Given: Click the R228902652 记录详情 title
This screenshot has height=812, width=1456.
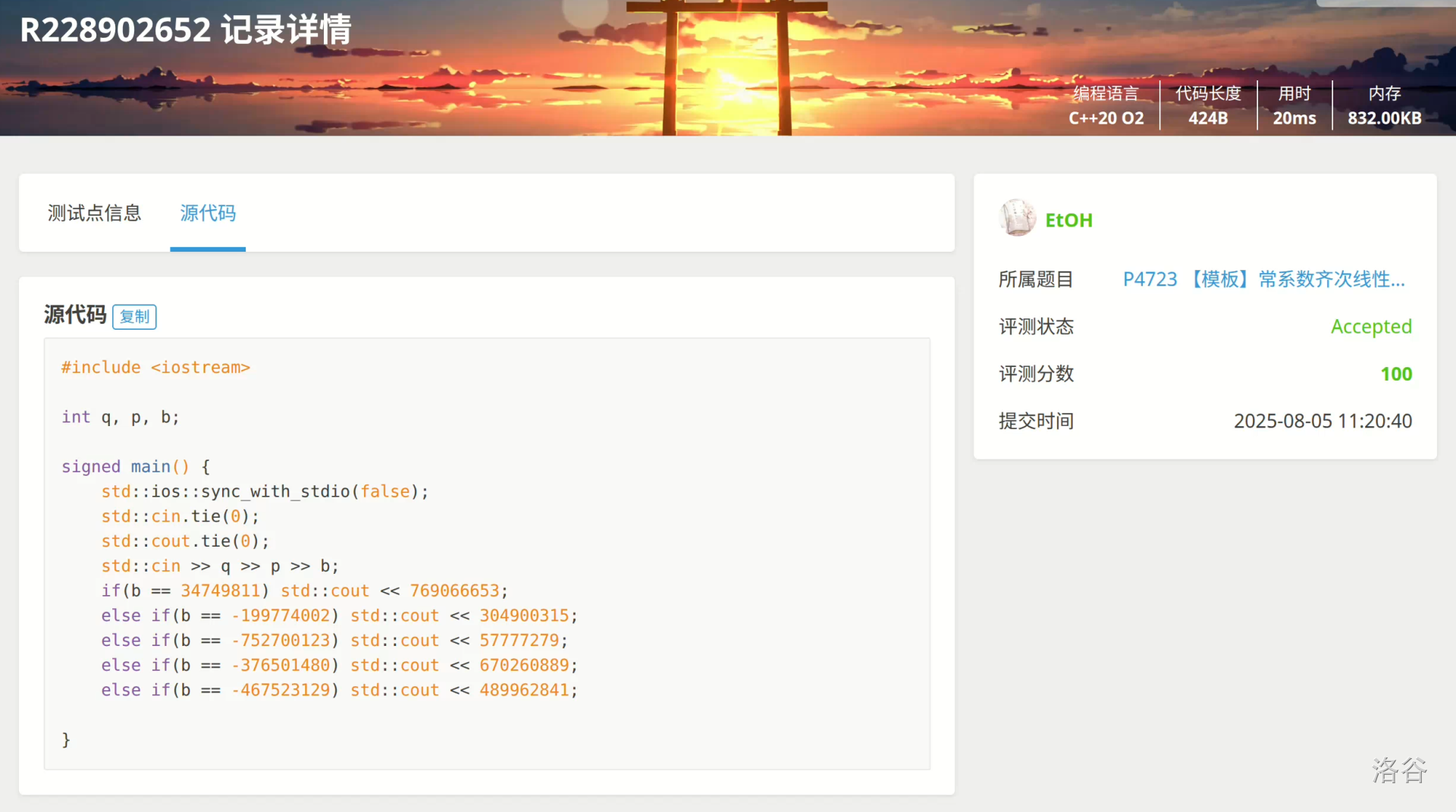Looking at the screenshot, I should [x=185, y=30].
